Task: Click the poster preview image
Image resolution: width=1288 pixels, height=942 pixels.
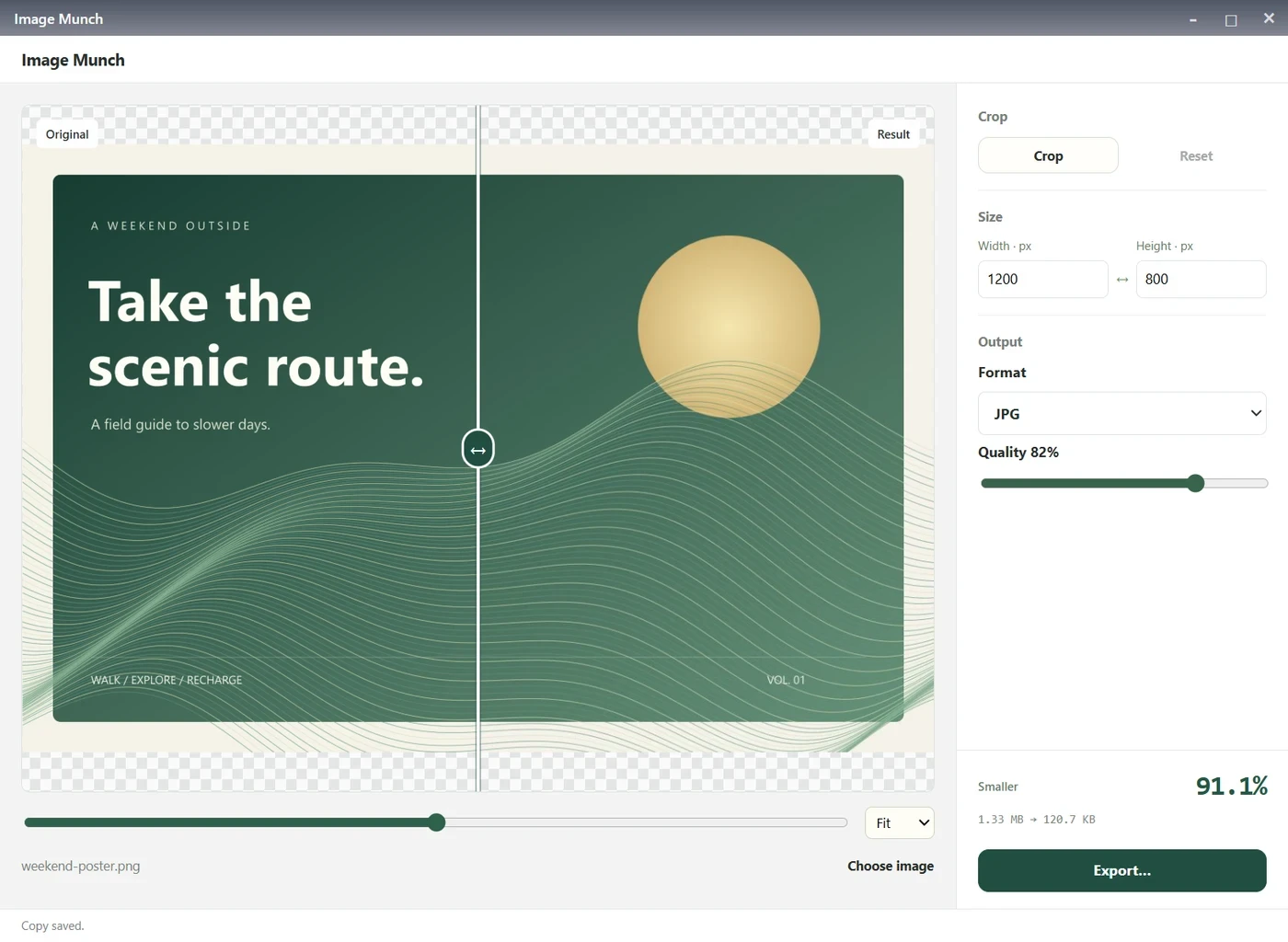Action: coord(478,448)
